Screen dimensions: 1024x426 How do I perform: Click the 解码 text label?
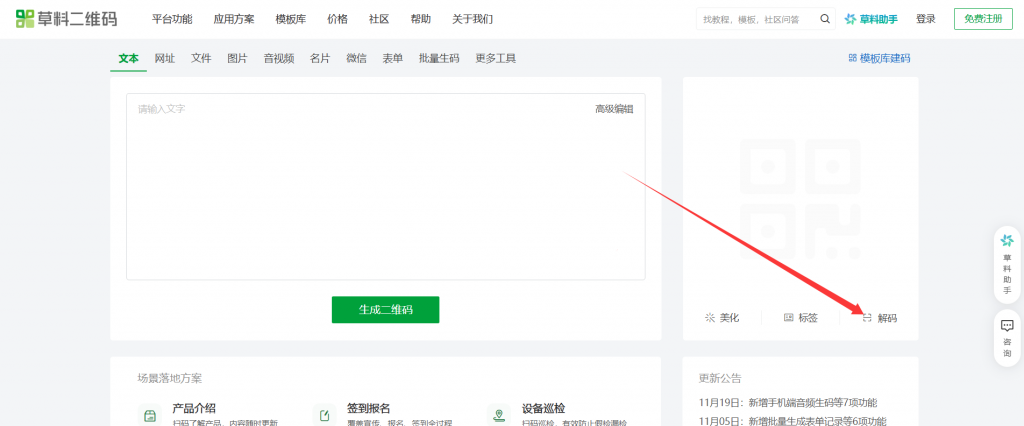click(888, 318)
